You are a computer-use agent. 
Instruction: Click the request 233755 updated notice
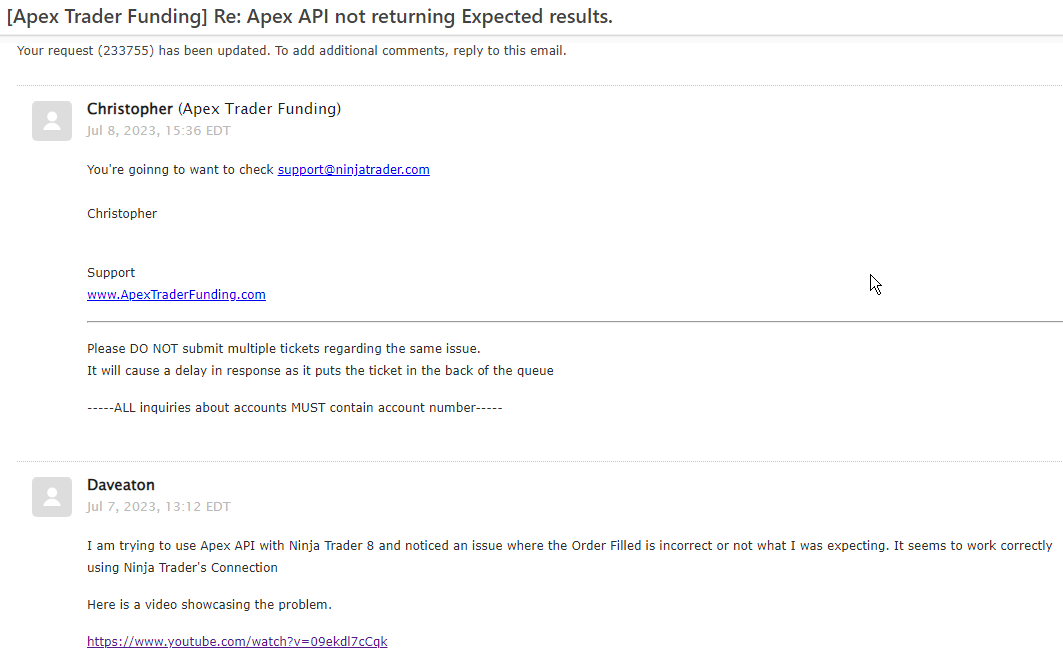tap(292, 51)
